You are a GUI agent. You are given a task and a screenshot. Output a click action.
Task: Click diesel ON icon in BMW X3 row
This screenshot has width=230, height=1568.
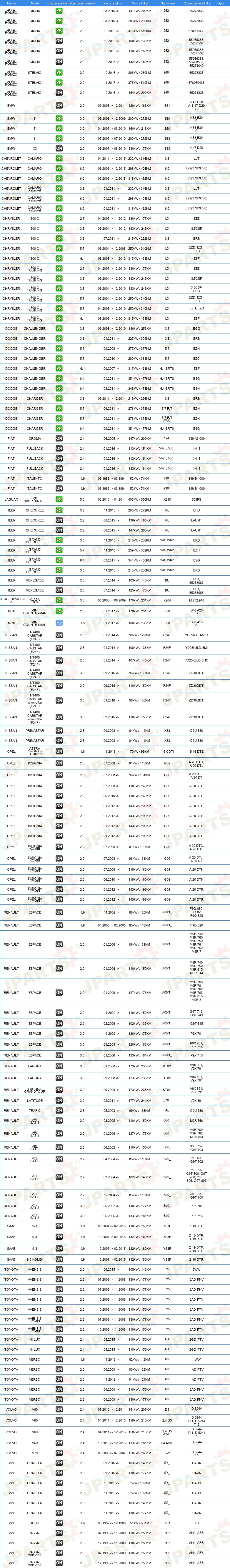59,149
